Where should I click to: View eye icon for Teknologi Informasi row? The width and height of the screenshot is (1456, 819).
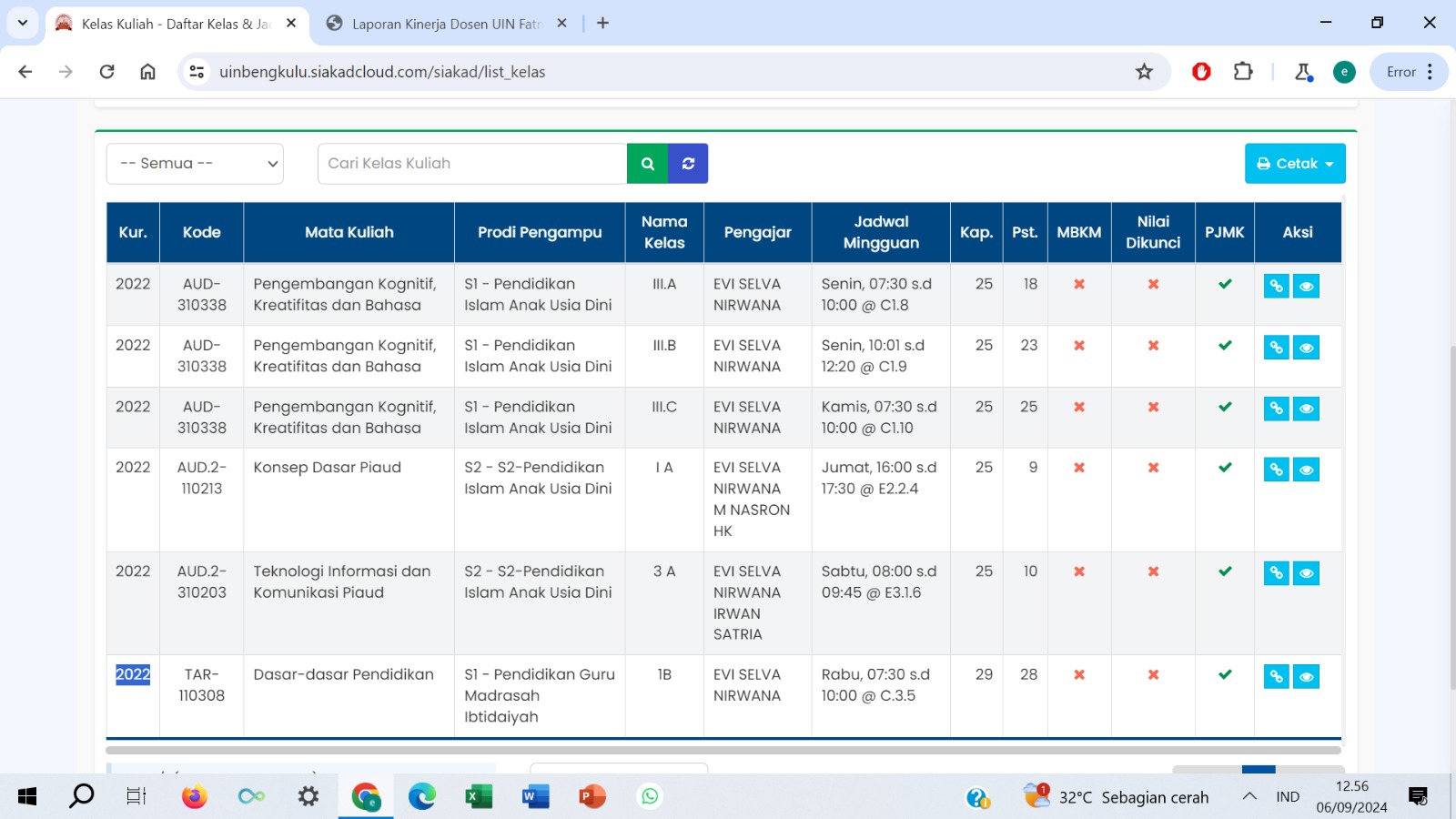1306,573
